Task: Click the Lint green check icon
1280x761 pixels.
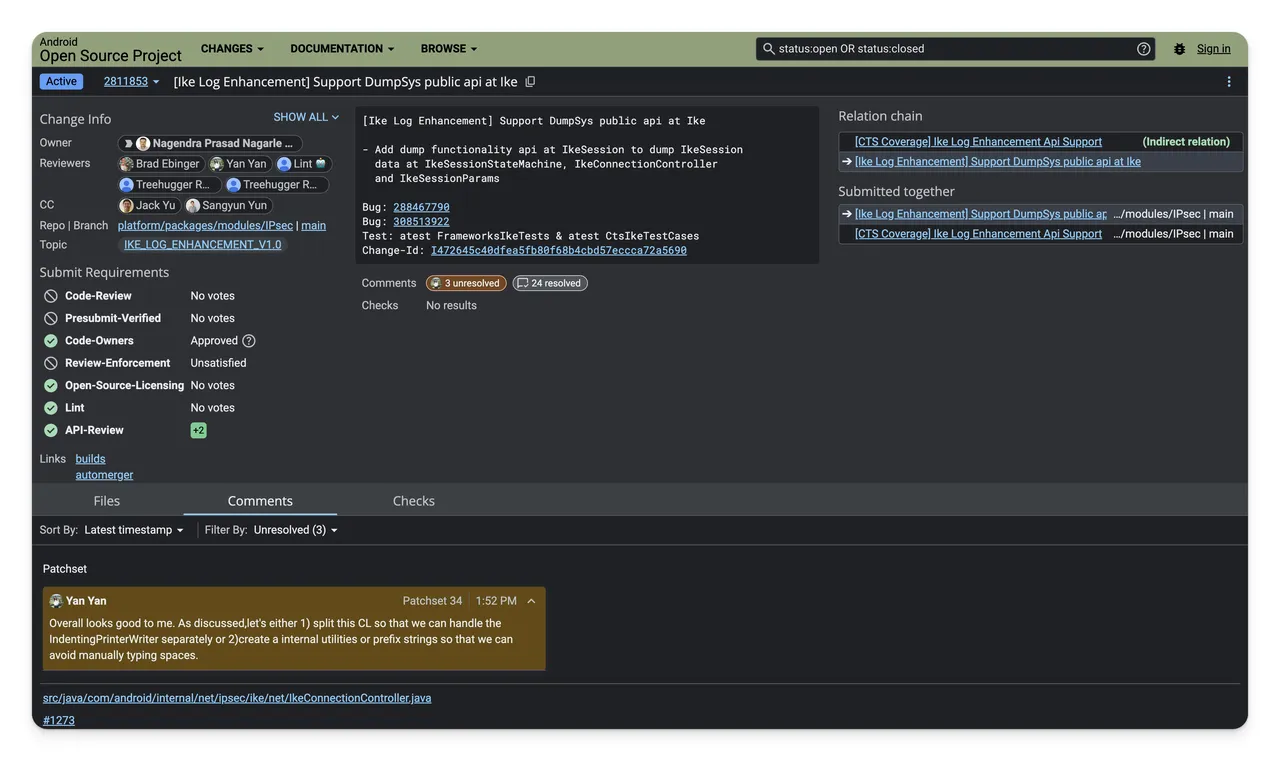Action: click(51, 408)
